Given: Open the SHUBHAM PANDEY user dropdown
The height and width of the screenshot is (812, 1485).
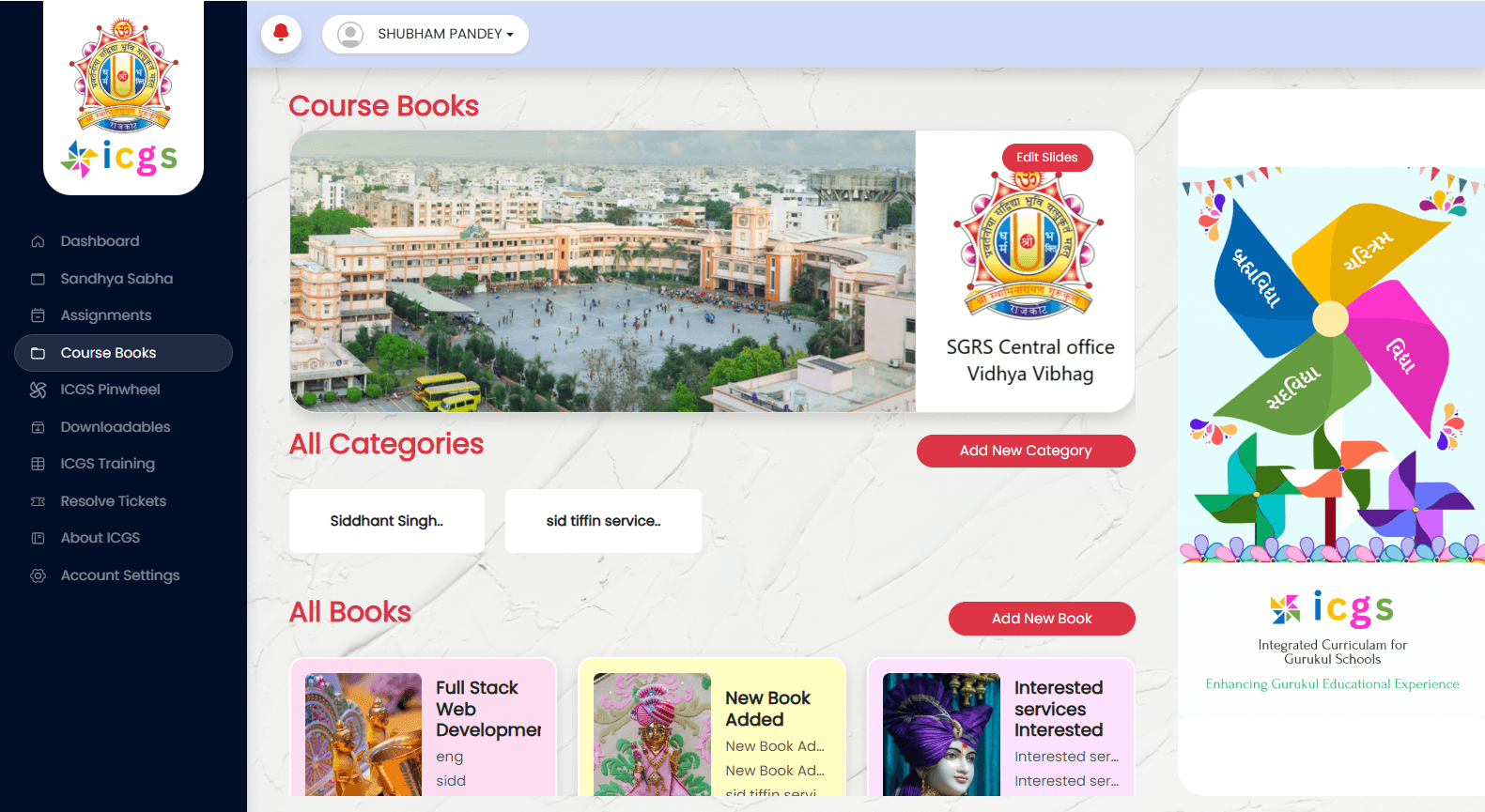Looking at the screenshot, I should (425, 35).
